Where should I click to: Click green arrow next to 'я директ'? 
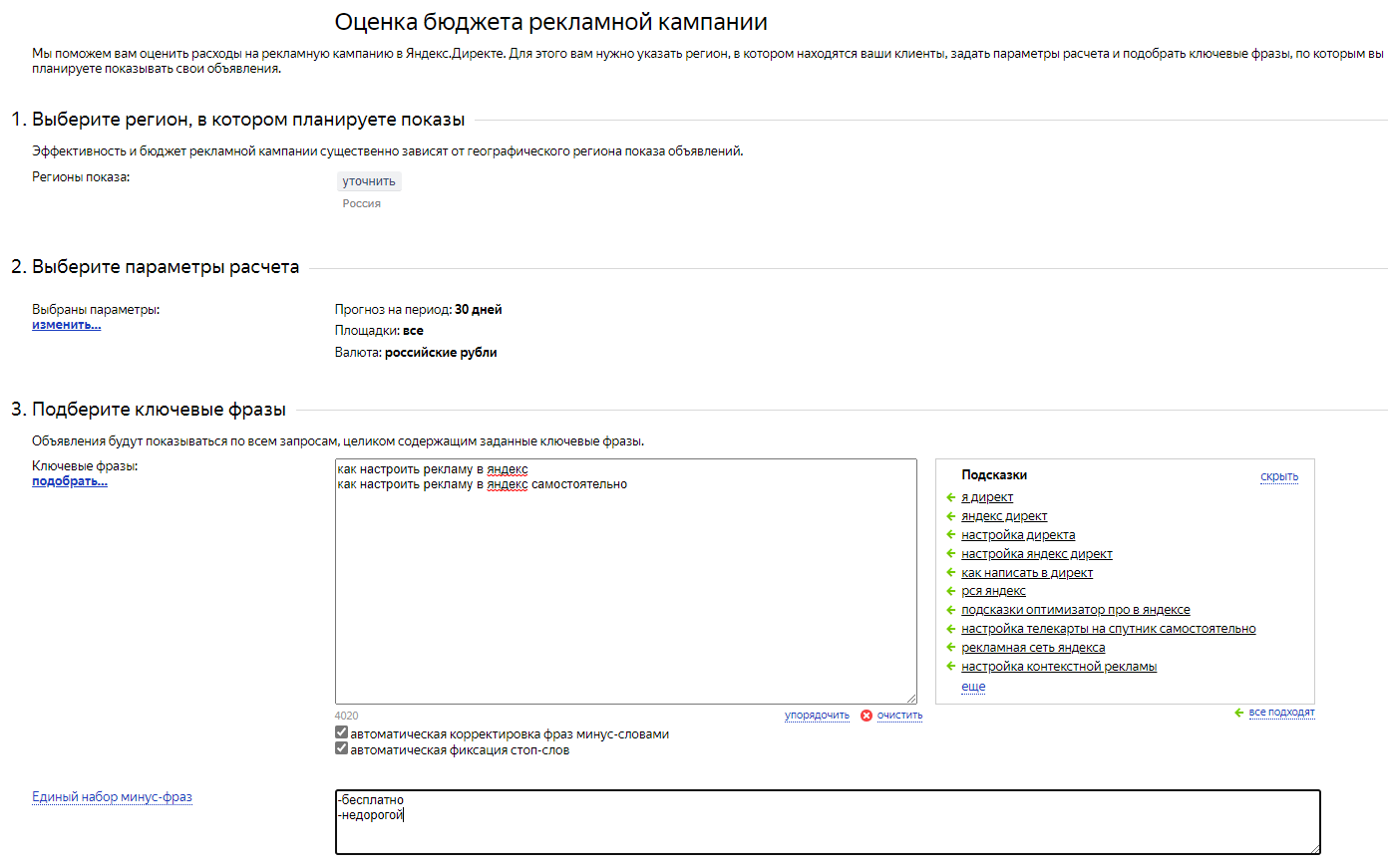pyautogui.click(x=951, y=497)
